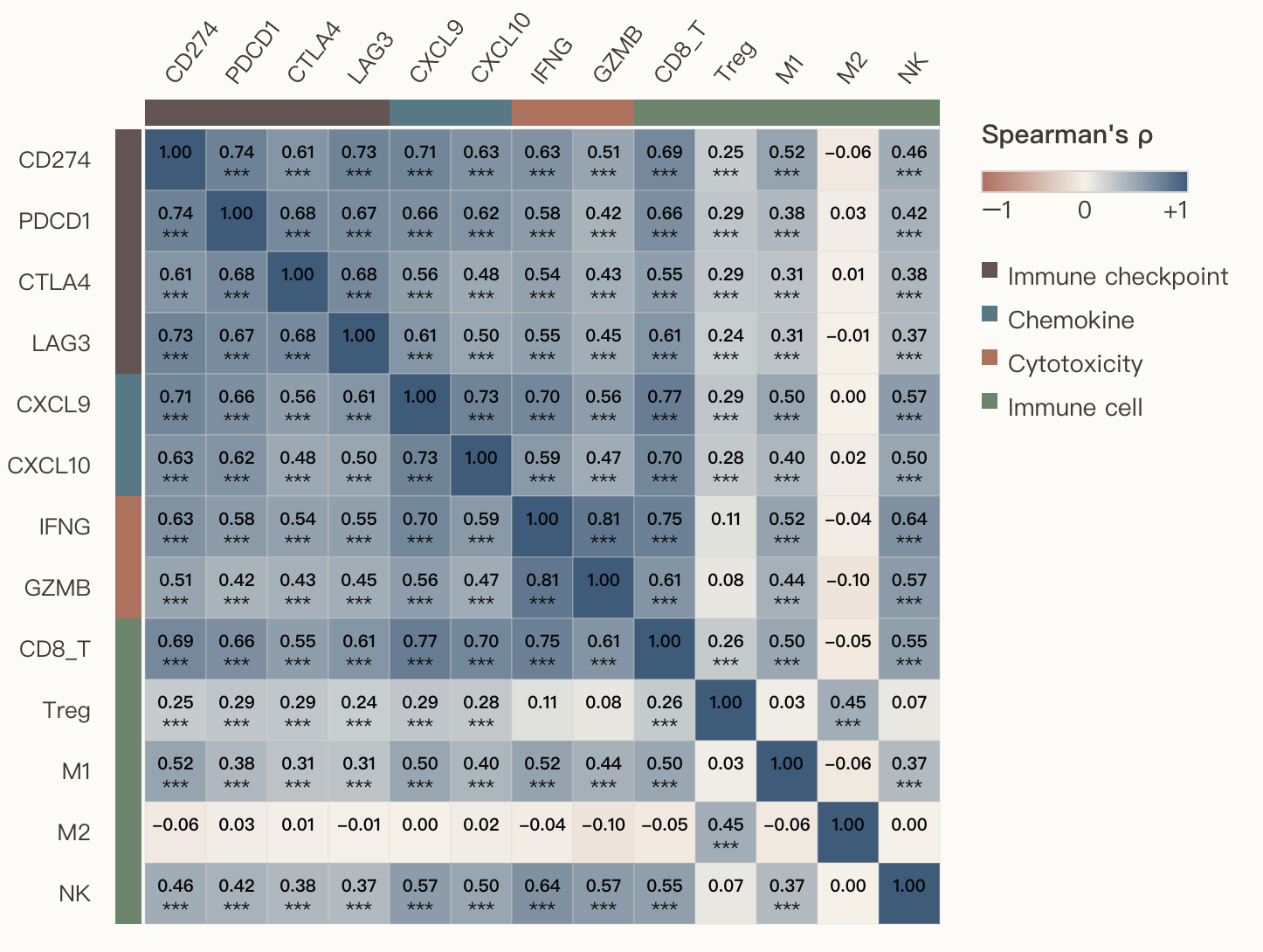Select the Spearman's ρ legend title
Image resolution: width=1263 pixels, height=952 pixels.
[1067, 135]
